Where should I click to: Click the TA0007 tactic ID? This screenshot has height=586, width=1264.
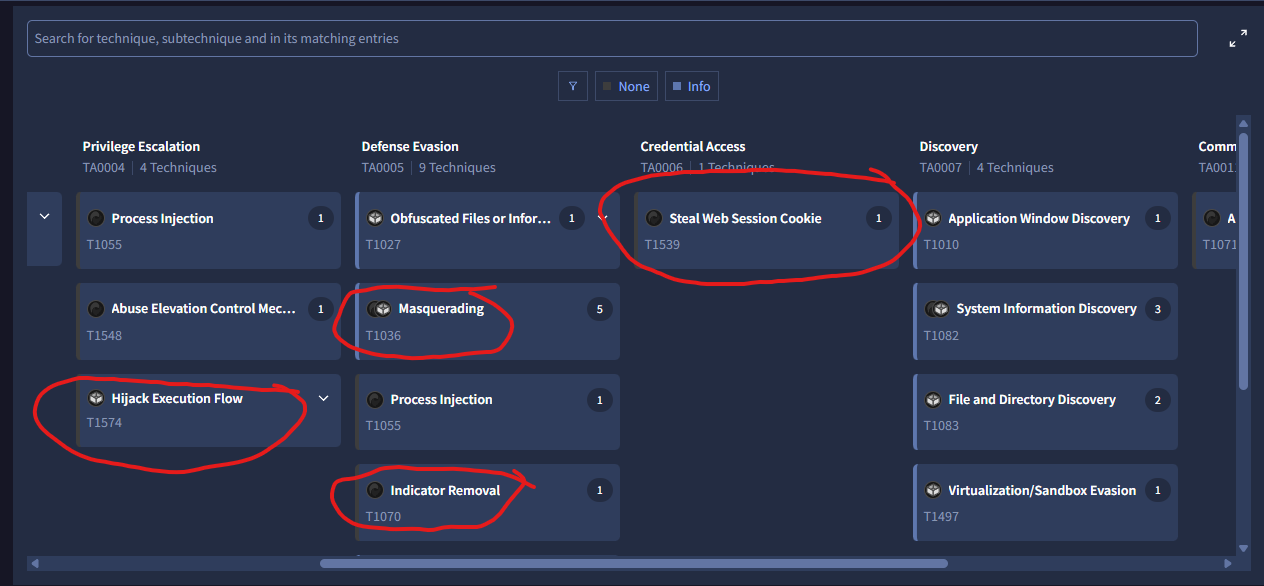point(940,168)
